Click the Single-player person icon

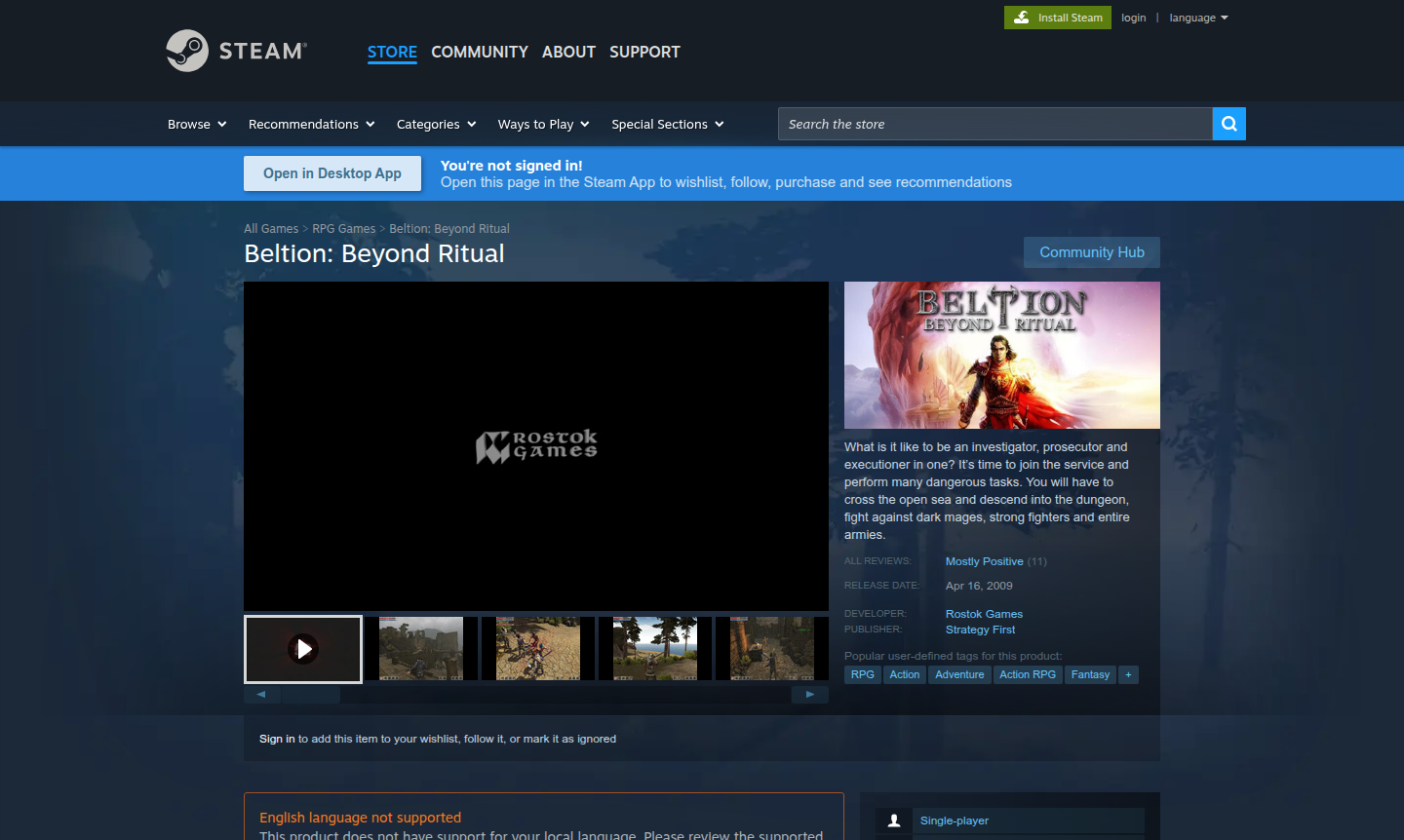[x=893, y=821]
